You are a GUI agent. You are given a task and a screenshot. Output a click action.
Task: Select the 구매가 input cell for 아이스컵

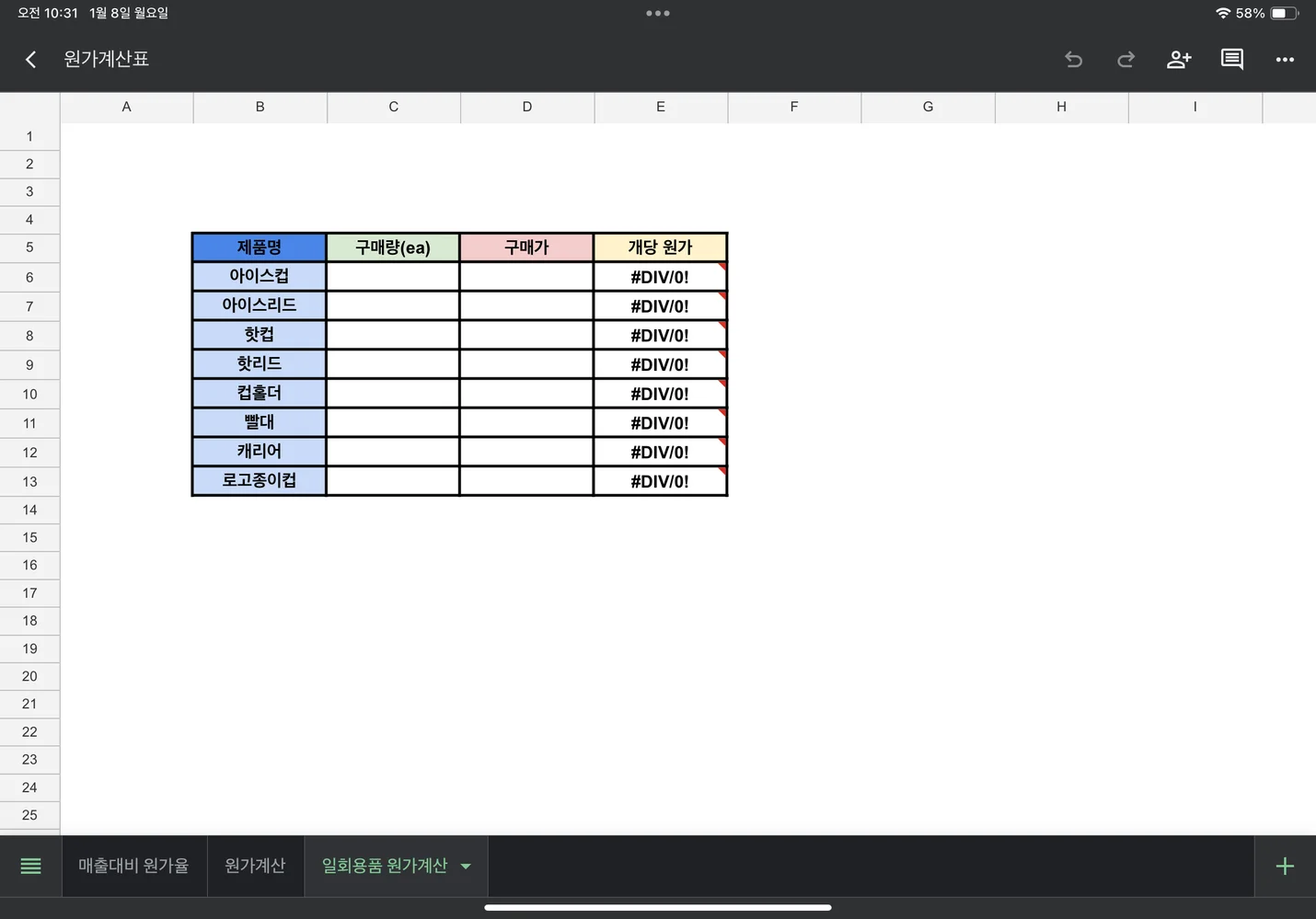coord(526,276)
